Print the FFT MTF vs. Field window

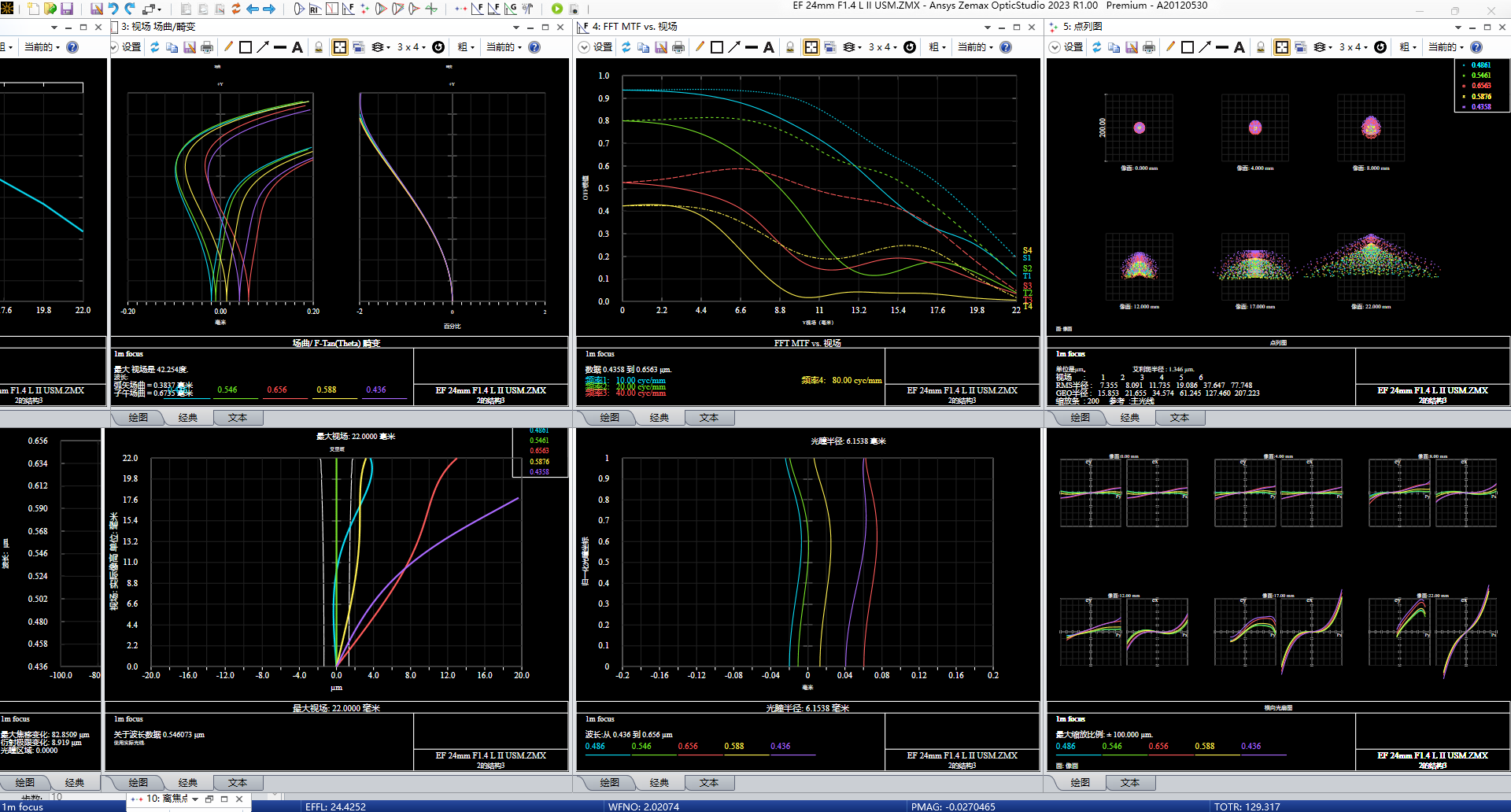click(x=678, y=47)
